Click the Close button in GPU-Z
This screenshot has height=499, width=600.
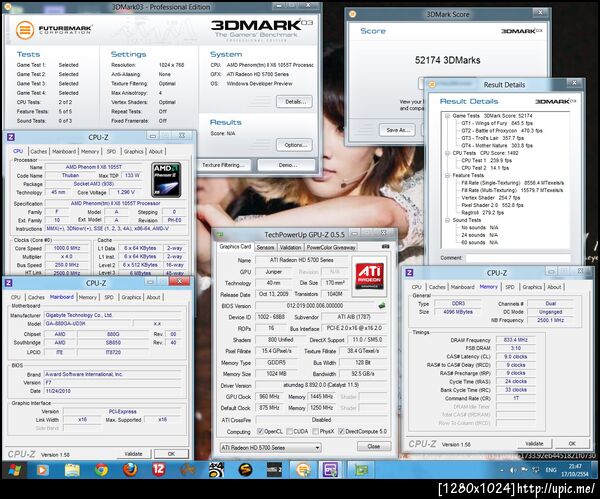coord(374,446)
